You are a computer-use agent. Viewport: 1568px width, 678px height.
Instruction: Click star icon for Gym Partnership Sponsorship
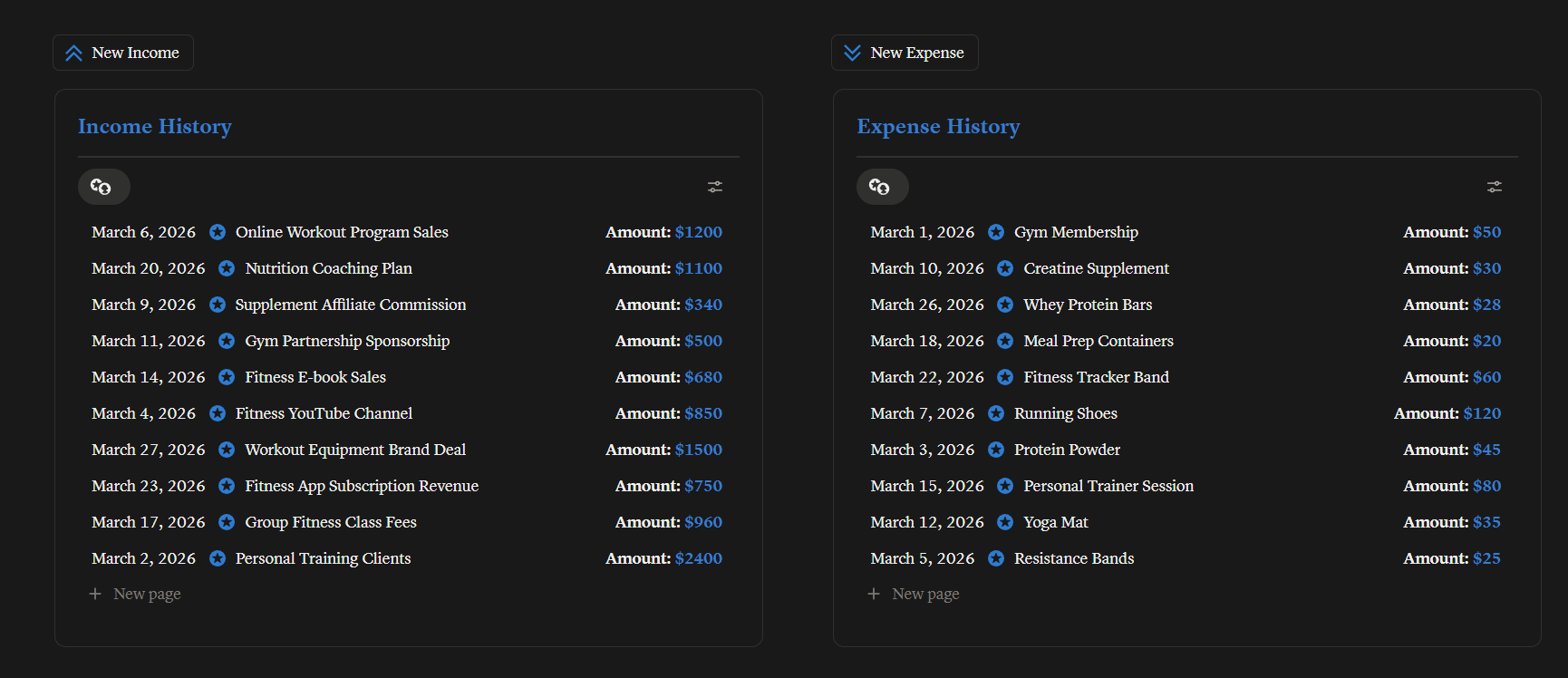pyautogui.click(x=227, y=341)
